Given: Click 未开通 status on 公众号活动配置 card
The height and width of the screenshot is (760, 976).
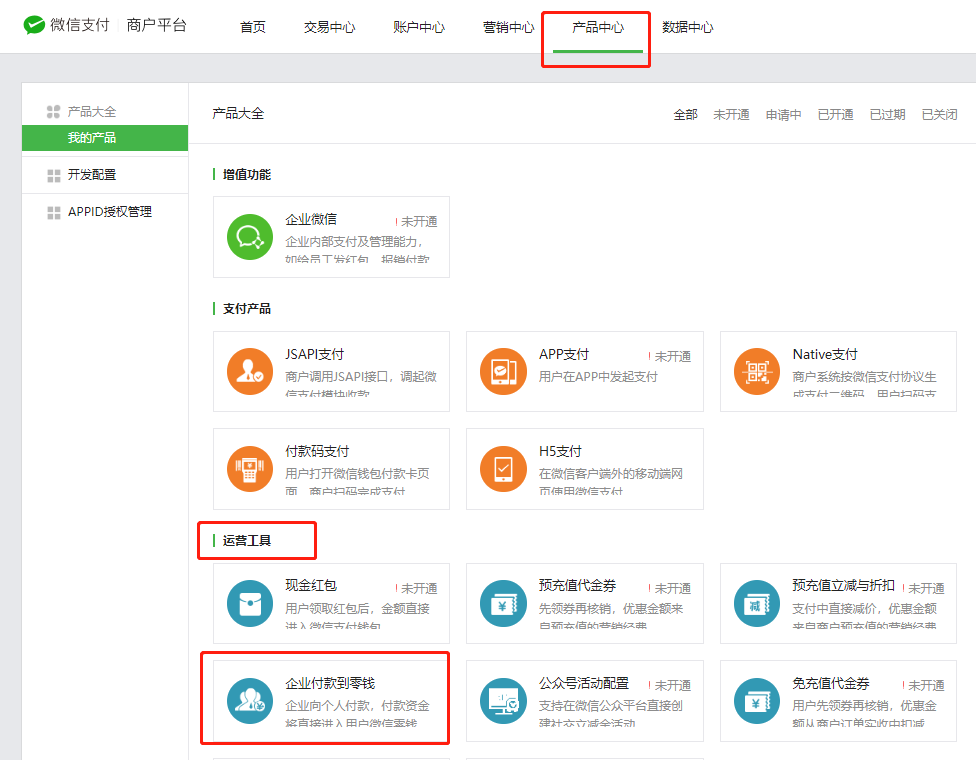Looking at the screenshot, I should coord(672,685).
